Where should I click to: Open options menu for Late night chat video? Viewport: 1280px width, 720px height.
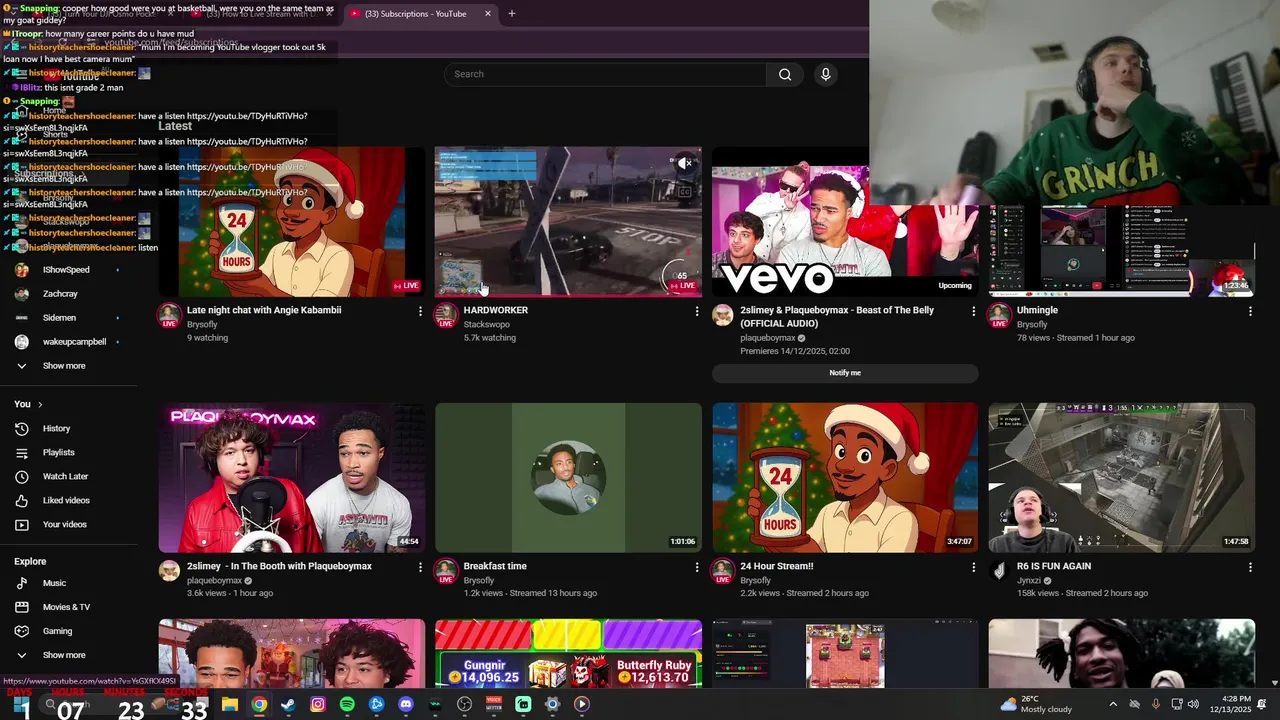pos(420,312)
